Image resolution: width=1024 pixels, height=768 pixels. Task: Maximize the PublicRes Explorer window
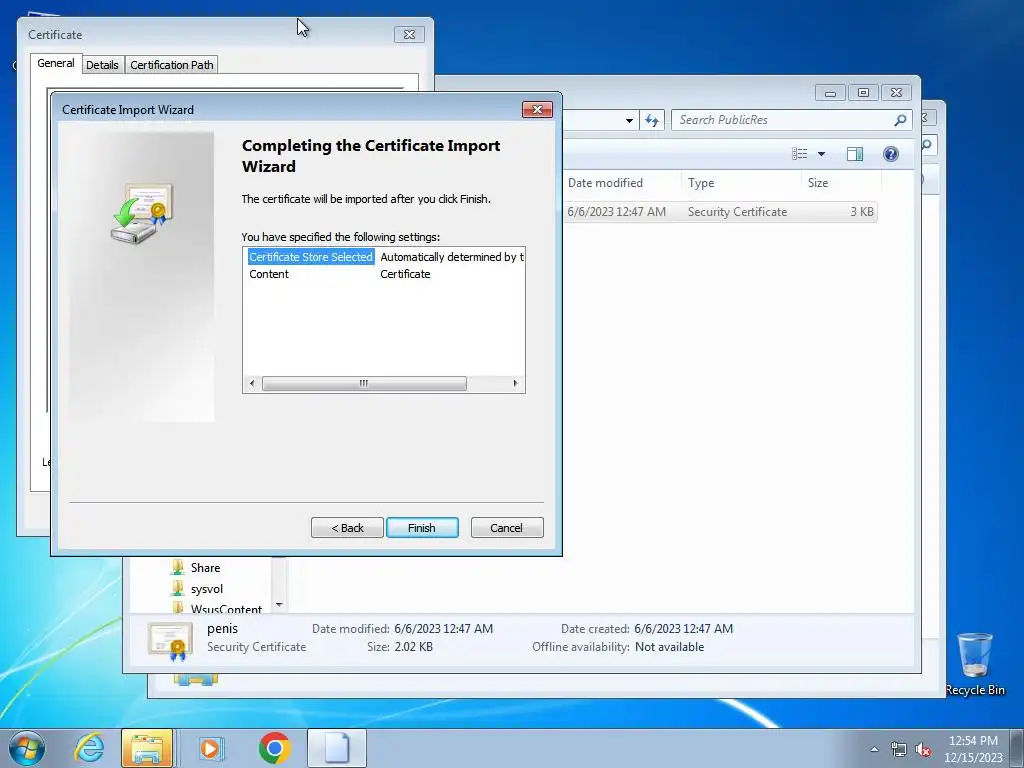click(863, 93)
